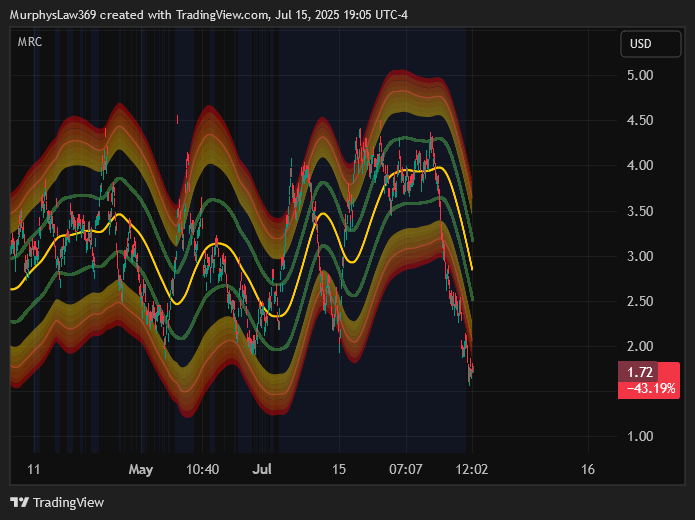
Task: Click the 3.00 price axis label
Action: [640, 256]
